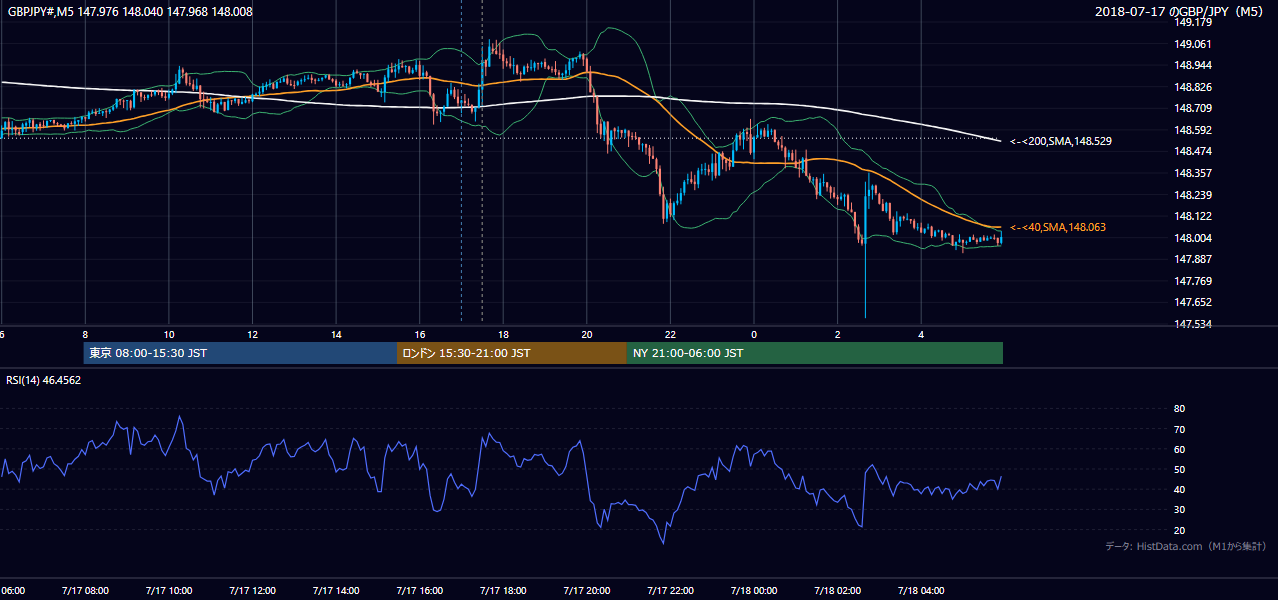Click the 7/17 12:00 time label

252,591
